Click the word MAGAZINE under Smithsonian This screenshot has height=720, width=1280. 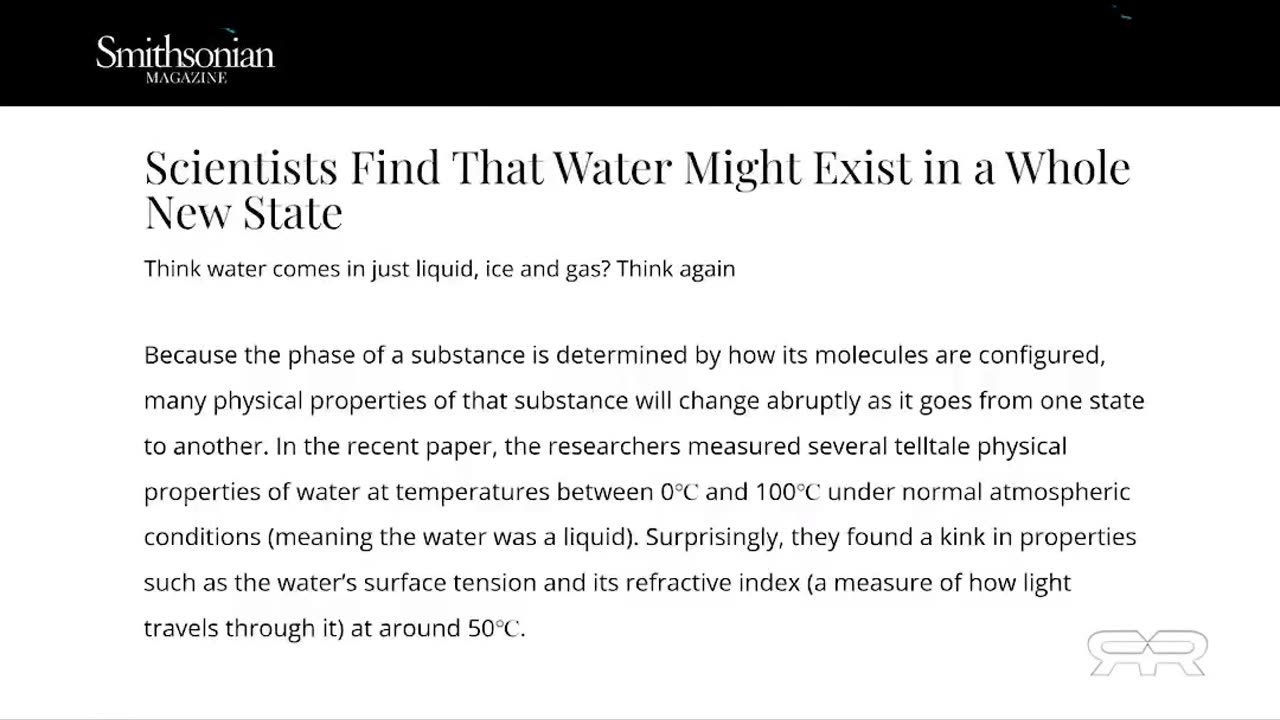pos(186,78)
